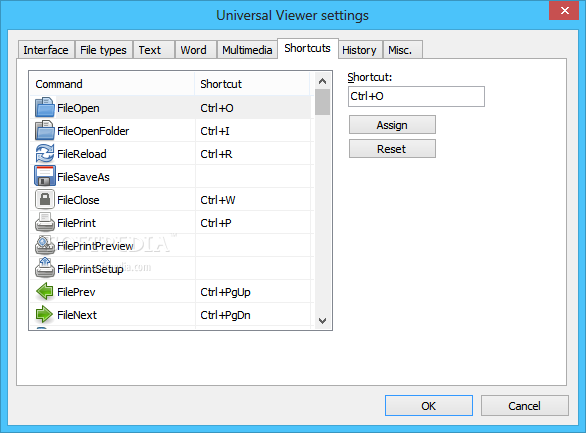Select the Word tab
This screenshot has height=433, width=586.
click(x=196, y=50)
